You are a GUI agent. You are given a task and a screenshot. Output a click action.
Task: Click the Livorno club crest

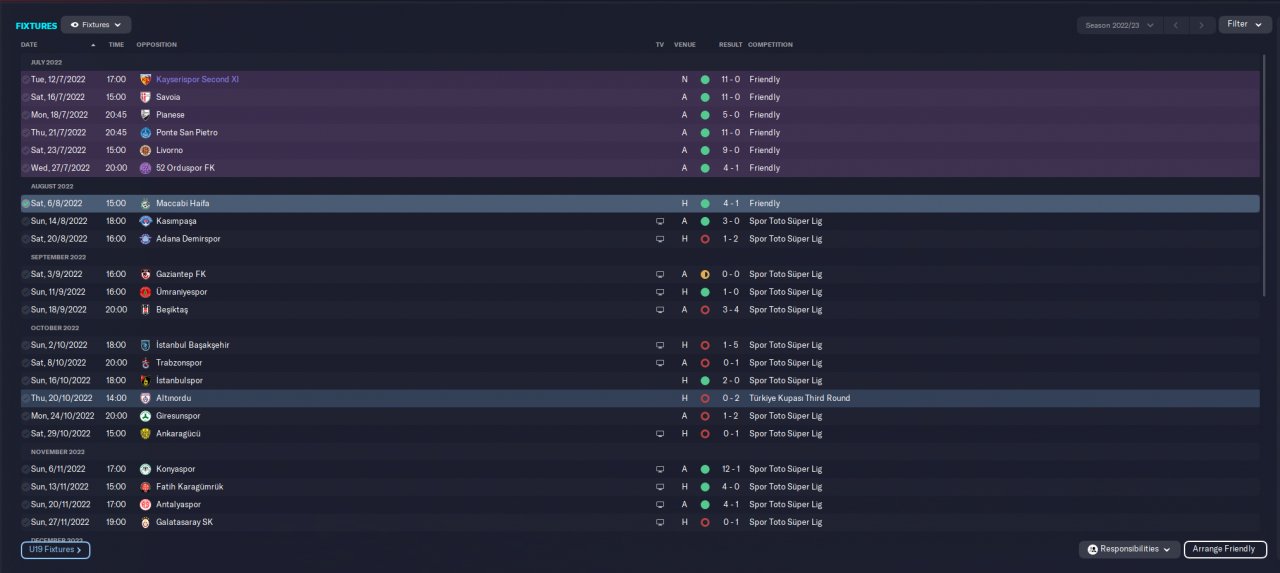(145, 150)
